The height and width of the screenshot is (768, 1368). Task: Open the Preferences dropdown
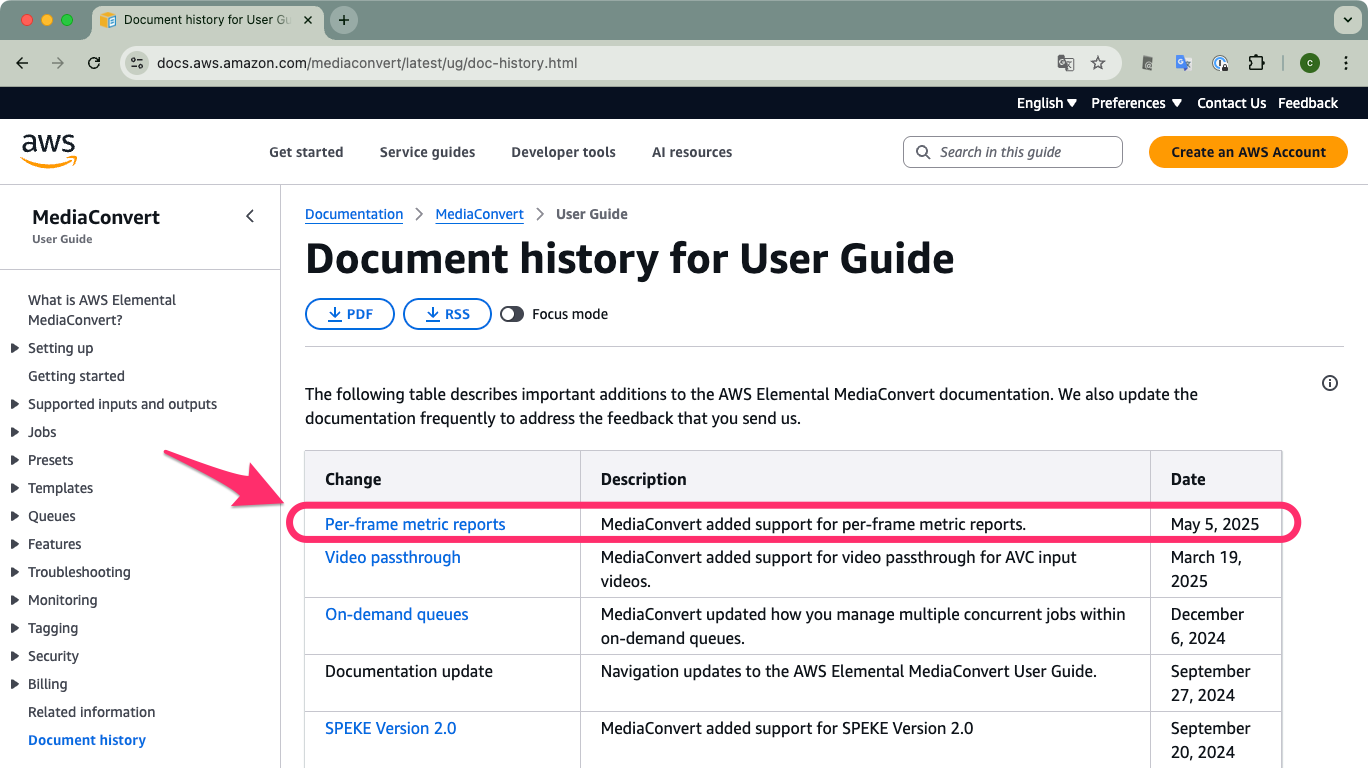point(1137,103)
